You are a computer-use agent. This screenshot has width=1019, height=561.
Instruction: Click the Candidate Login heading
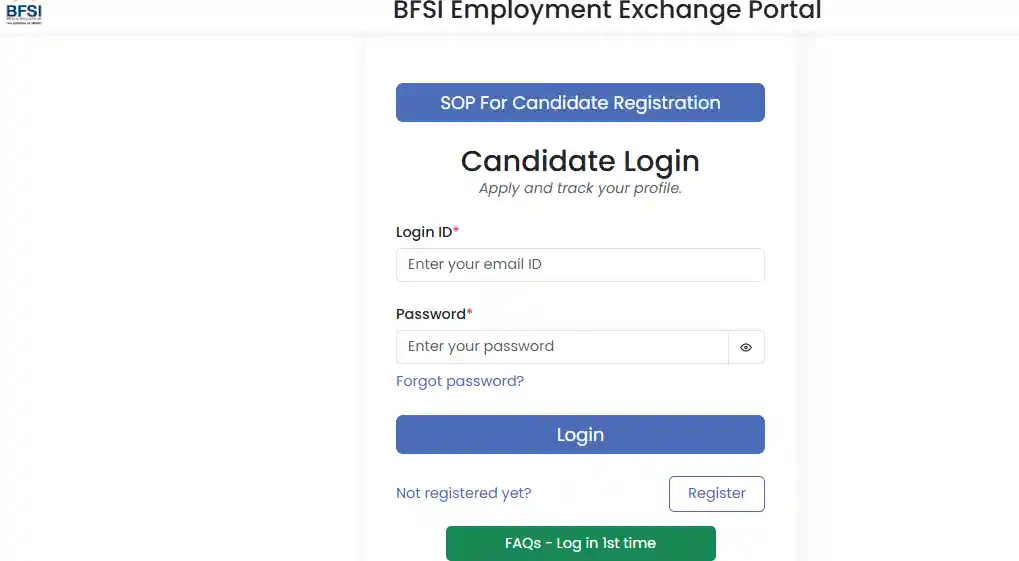pyautogui.click(x=580, y=161)
